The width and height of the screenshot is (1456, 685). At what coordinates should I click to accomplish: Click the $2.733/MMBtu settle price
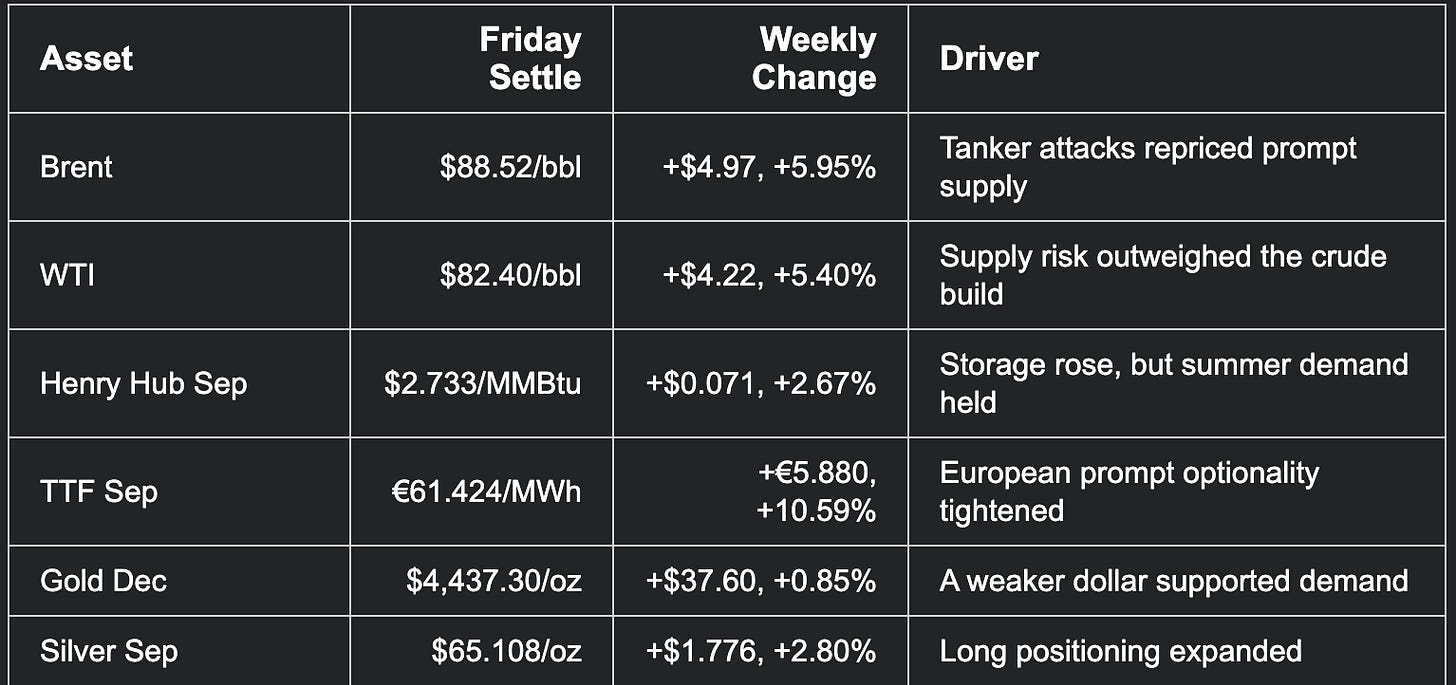(483, 383)
